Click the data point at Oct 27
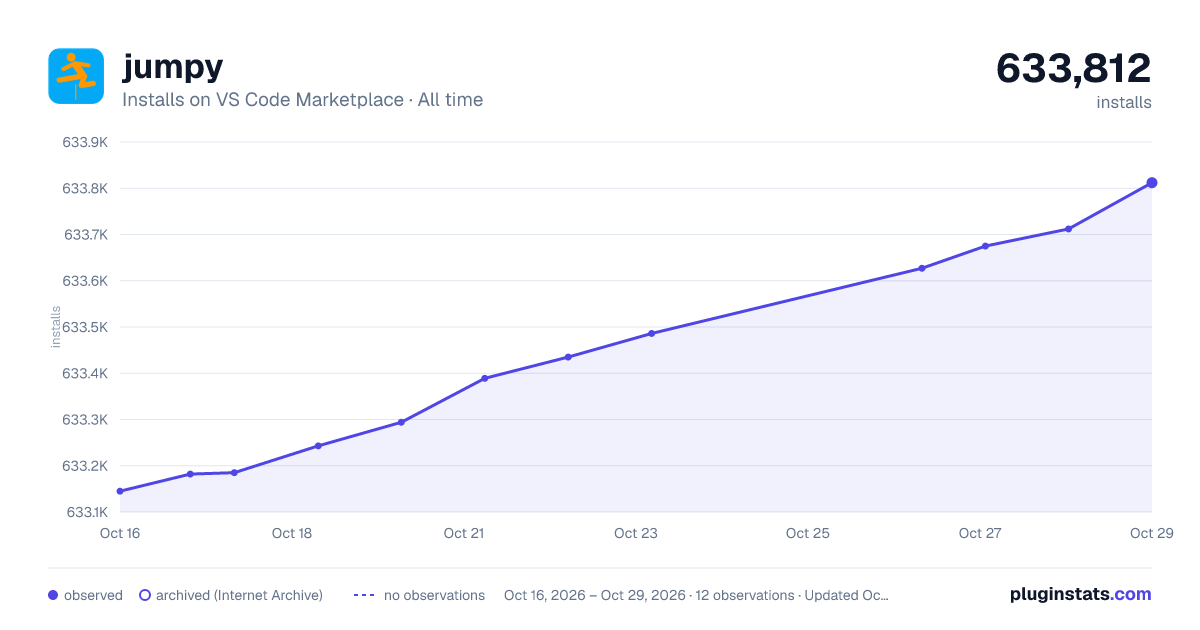 pyautogui.click(x=985, y=246)
